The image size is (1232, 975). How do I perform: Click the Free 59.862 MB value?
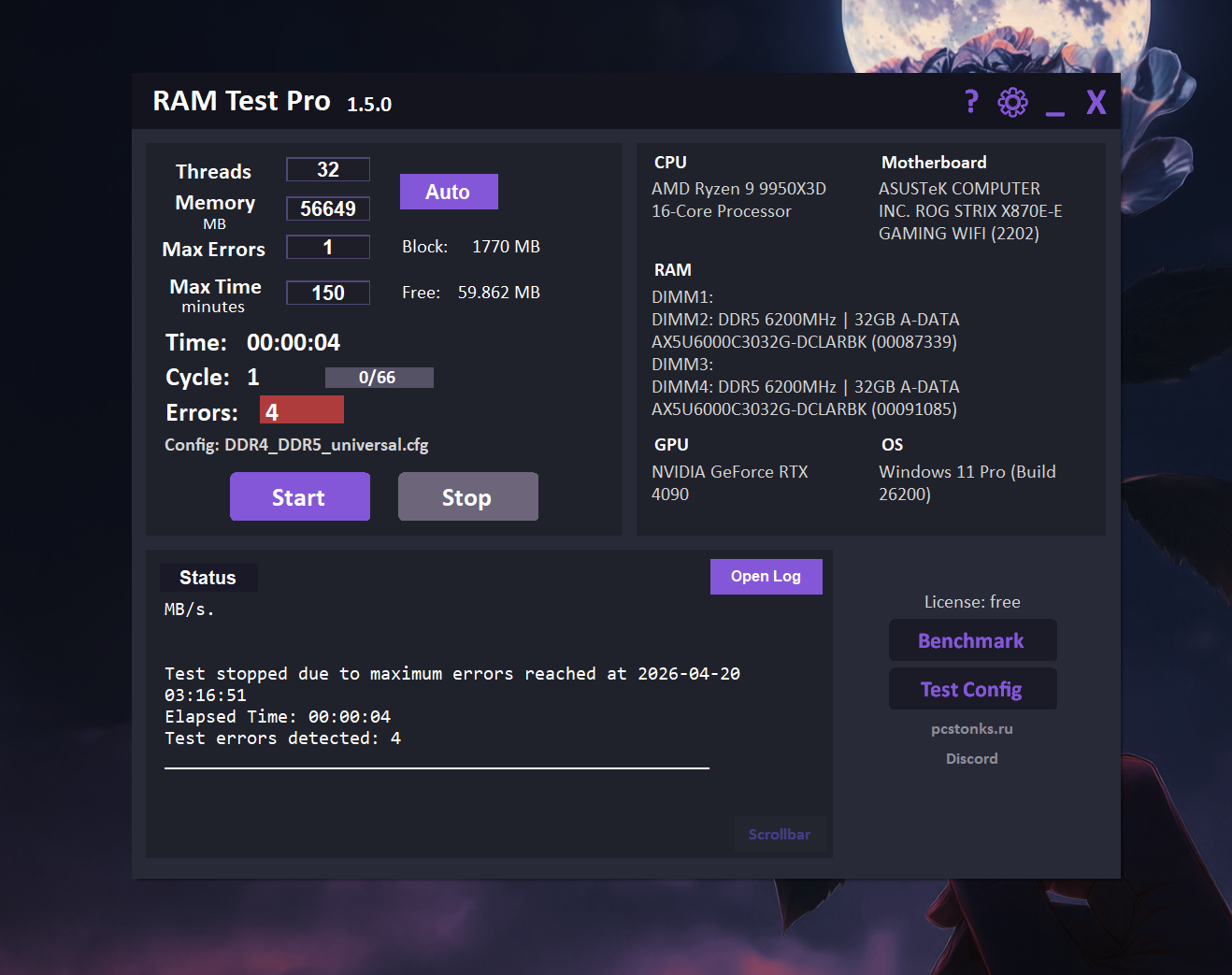click(x=499, y=293)
